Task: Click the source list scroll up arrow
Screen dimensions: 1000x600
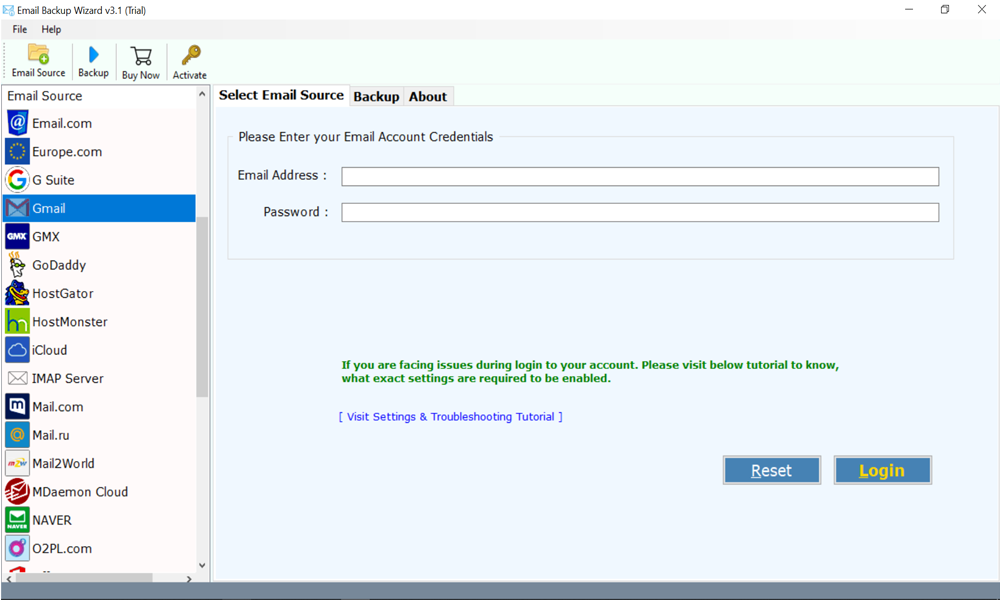Action: [x=202, y=94]
